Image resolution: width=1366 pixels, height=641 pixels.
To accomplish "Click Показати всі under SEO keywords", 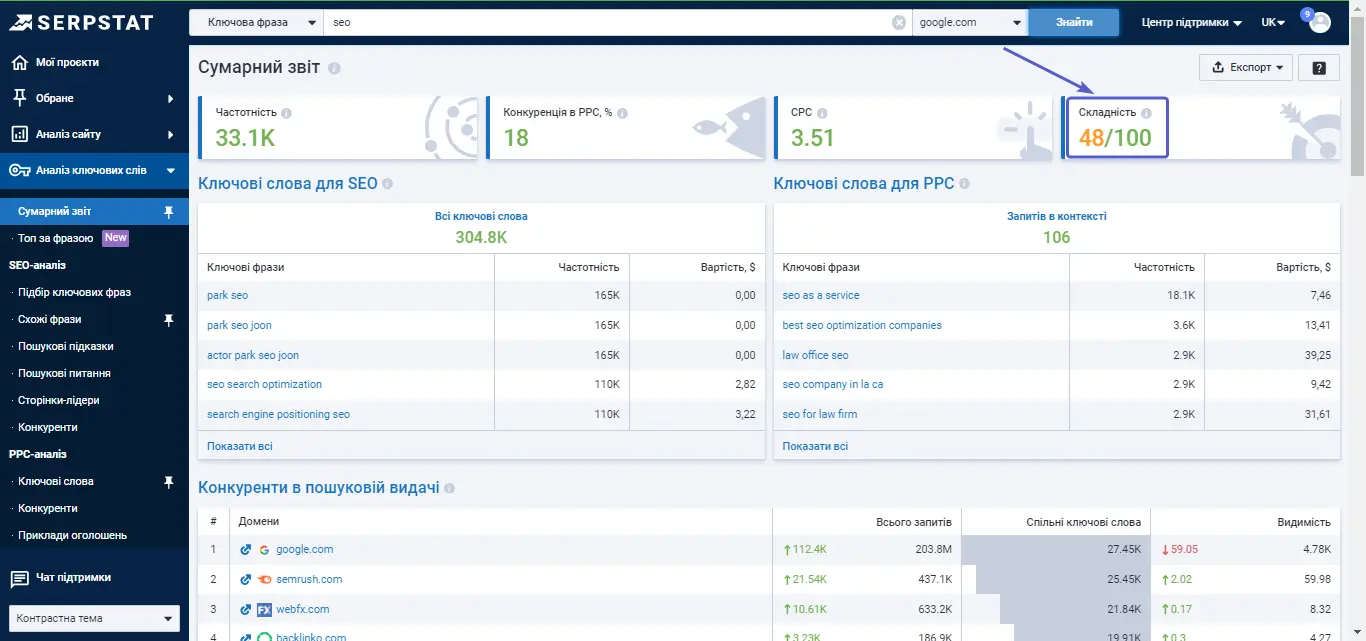I will click(240, 446).
